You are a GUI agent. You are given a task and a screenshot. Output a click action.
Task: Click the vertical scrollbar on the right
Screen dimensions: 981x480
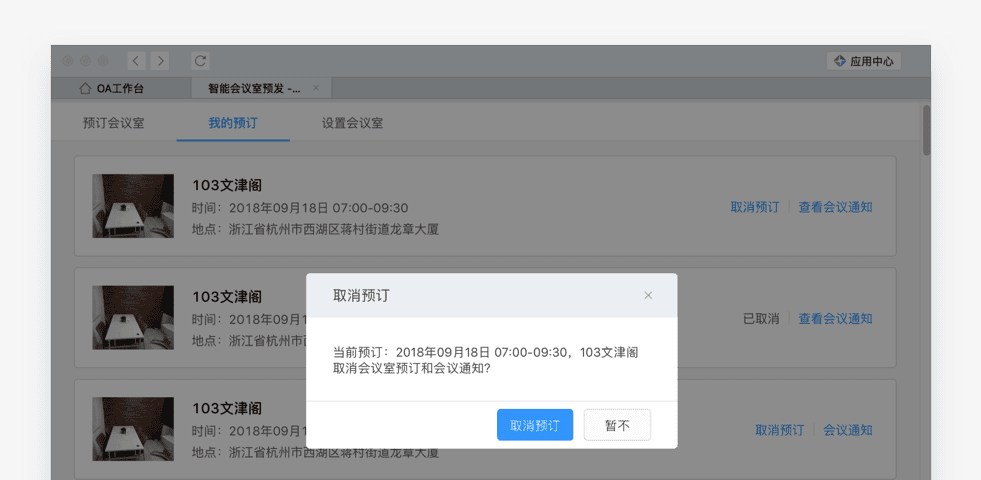(926, 130)
